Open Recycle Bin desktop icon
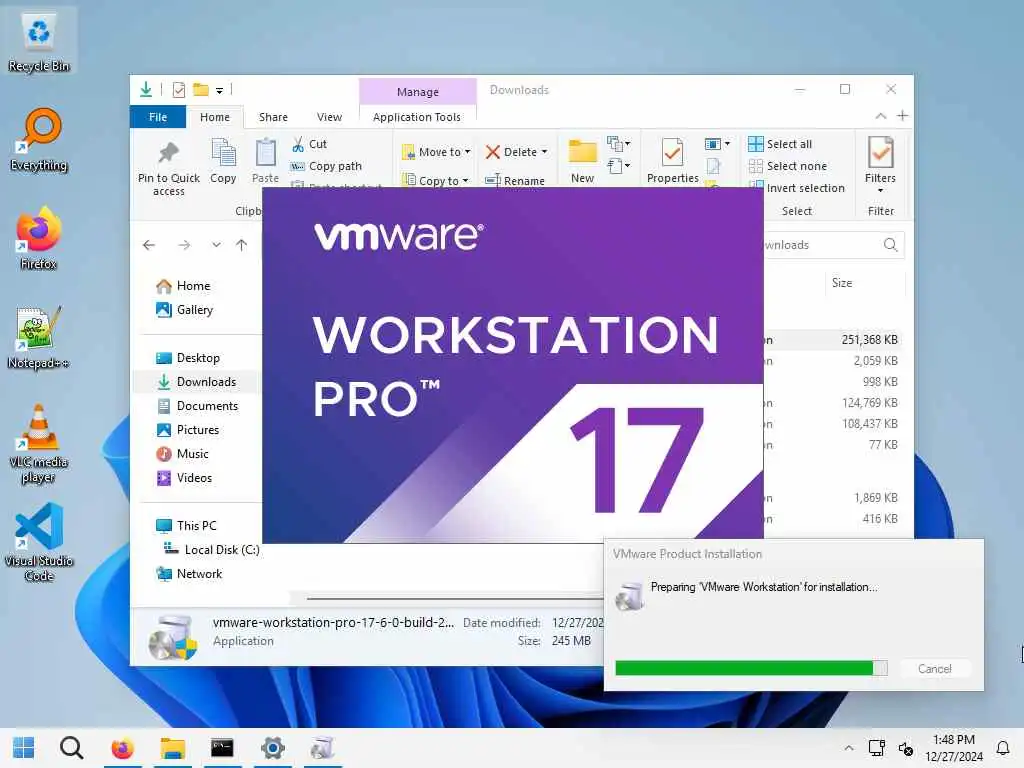 click(39, 41)
